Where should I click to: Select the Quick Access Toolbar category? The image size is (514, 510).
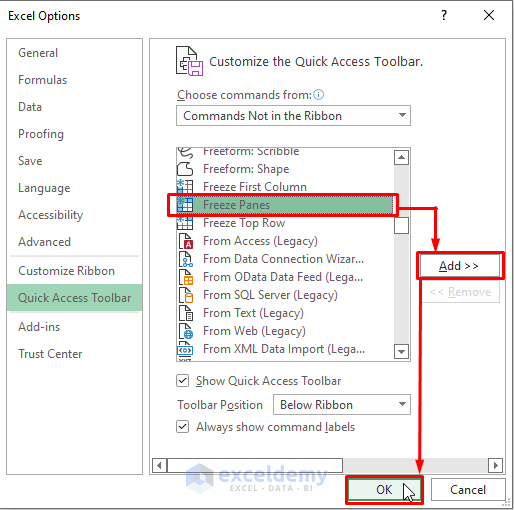(x=74, y=298)
